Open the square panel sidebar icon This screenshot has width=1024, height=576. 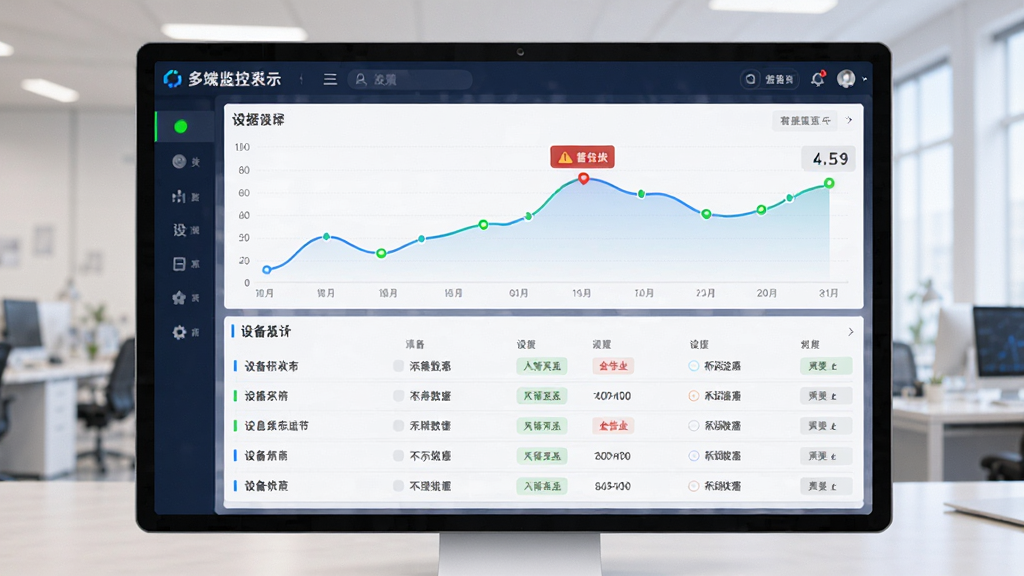click(x=179, y=264)
